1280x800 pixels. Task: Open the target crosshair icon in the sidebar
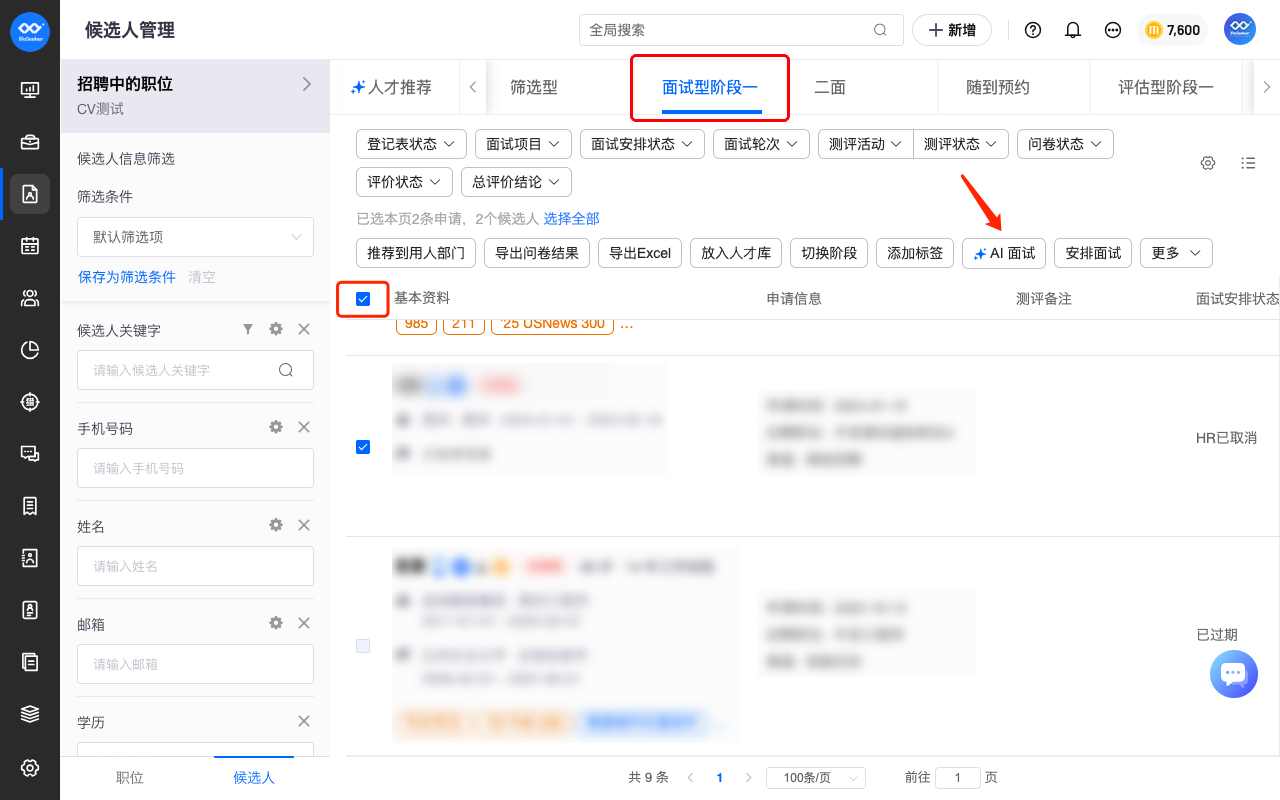(x=30, y=402)
